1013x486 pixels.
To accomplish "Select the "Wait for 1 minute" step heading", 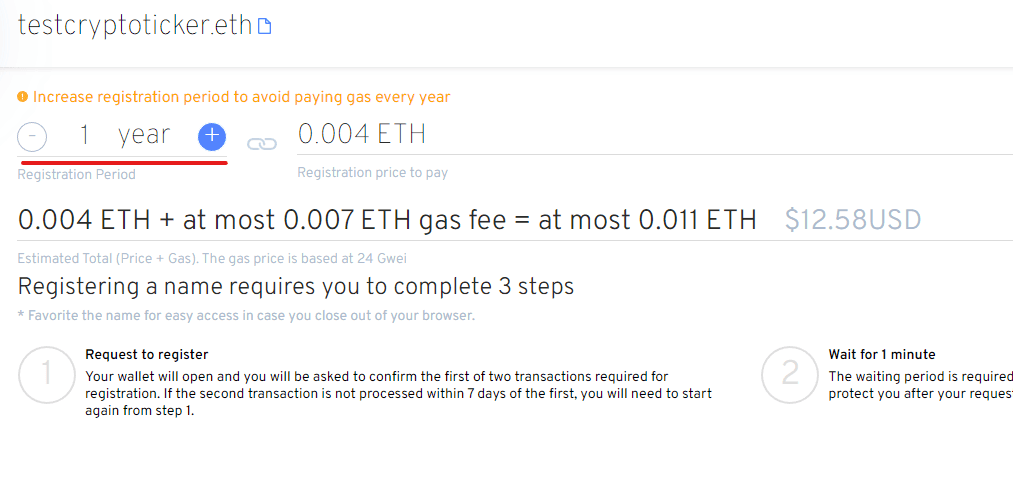I will 882,354.
